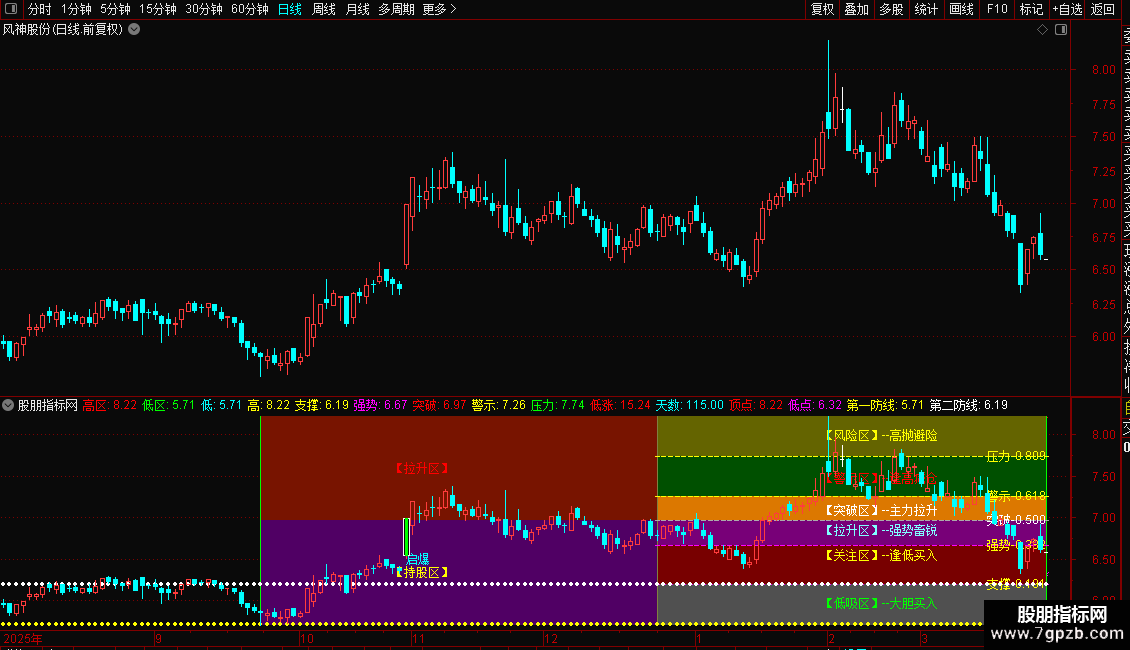
Task: Select the 60分钟 period tab
Action: pyautogui.click(x=249, y=9)
